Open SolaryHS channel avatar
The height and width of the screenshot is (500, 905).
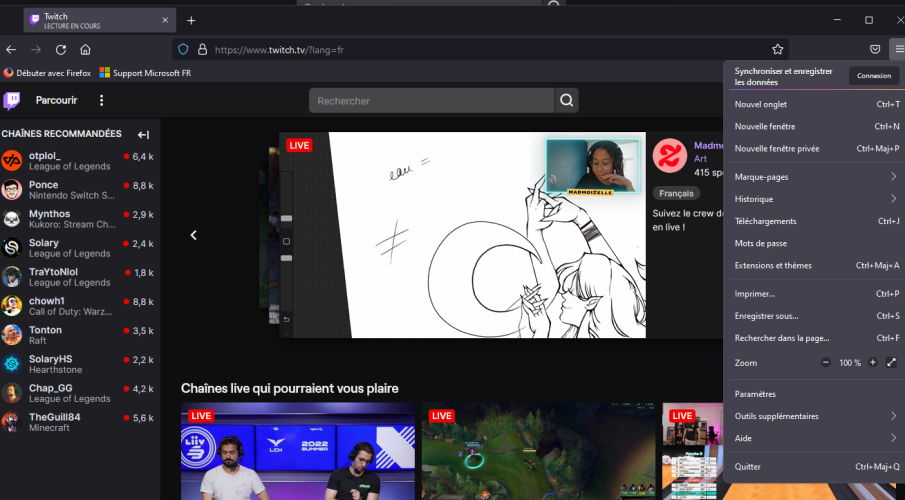(12, 364)
